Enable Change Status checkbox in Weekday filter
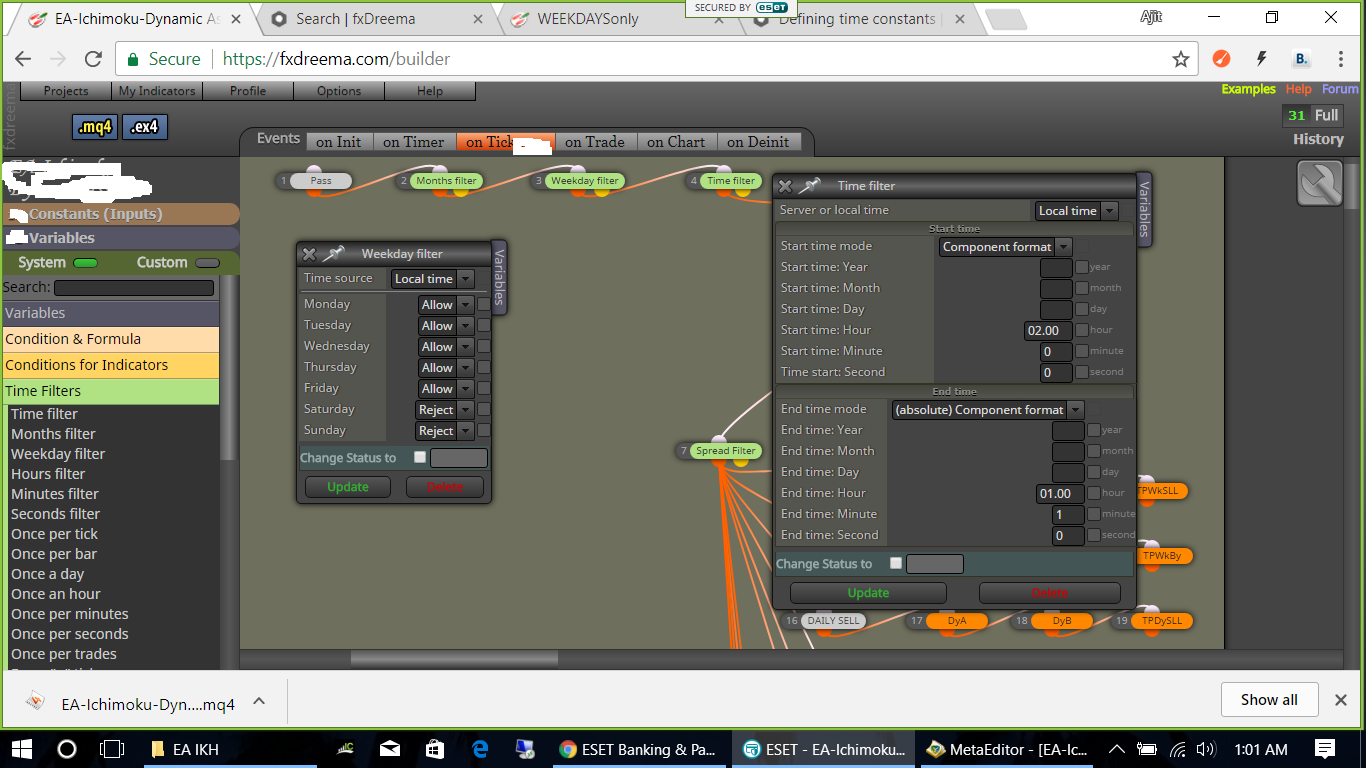This screenshot has width=1366, height=768. (420, 457)
